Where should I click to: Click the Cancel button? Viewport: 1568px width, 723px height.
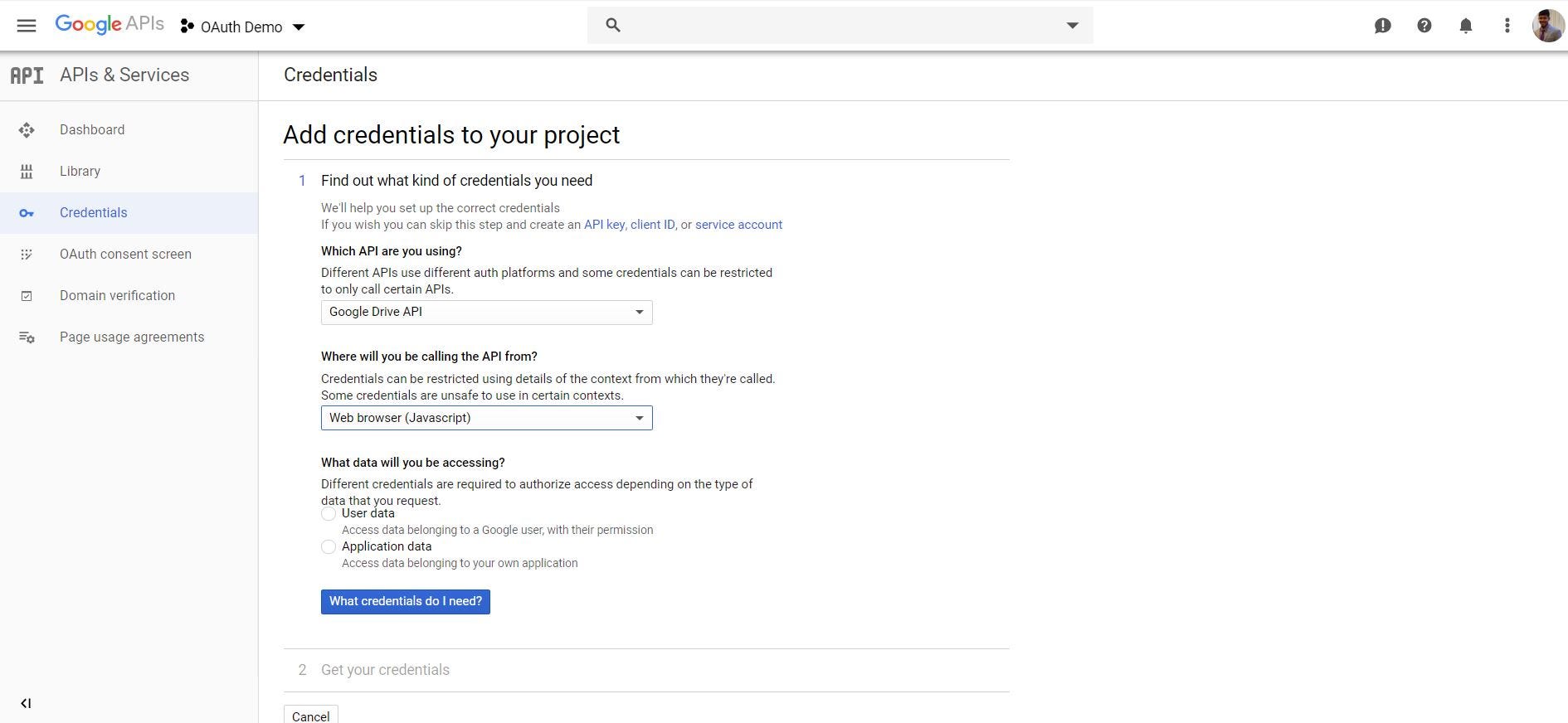click(311, 716)
